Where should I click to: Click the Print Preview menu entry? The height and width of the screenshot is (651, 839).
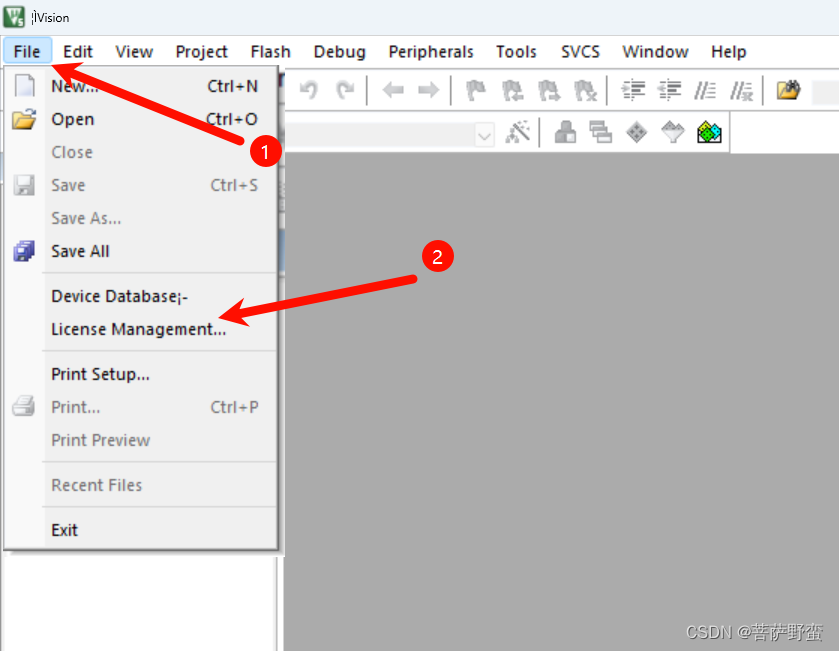click(141, 440)
